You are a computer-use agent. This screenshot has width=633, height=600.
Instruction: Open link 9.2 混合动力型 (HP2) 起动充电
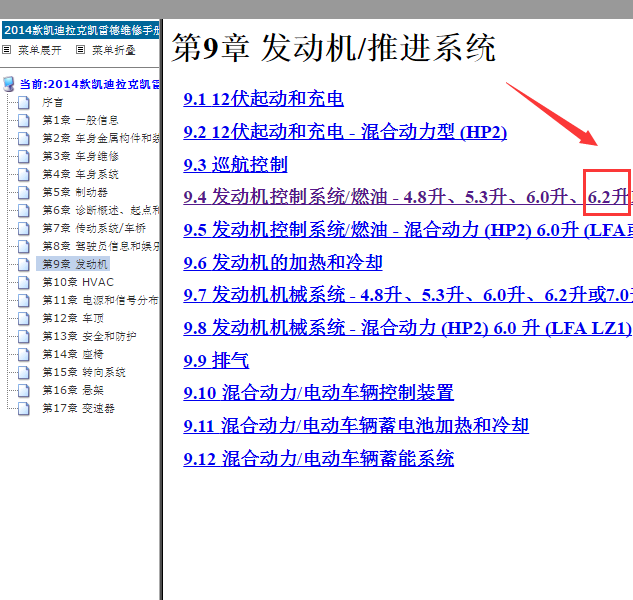click(345, 132)
